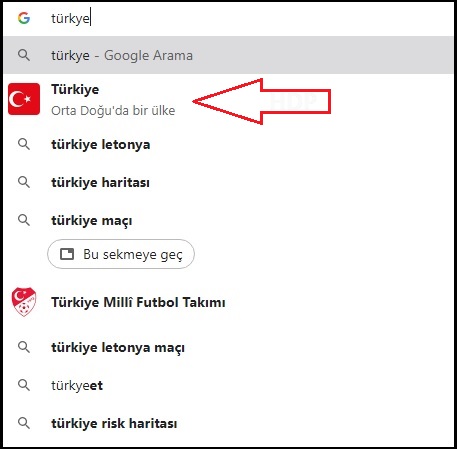
Task: Click the Google logo icon in address bar
Action: pyautogui.click(x=24, y=18)
